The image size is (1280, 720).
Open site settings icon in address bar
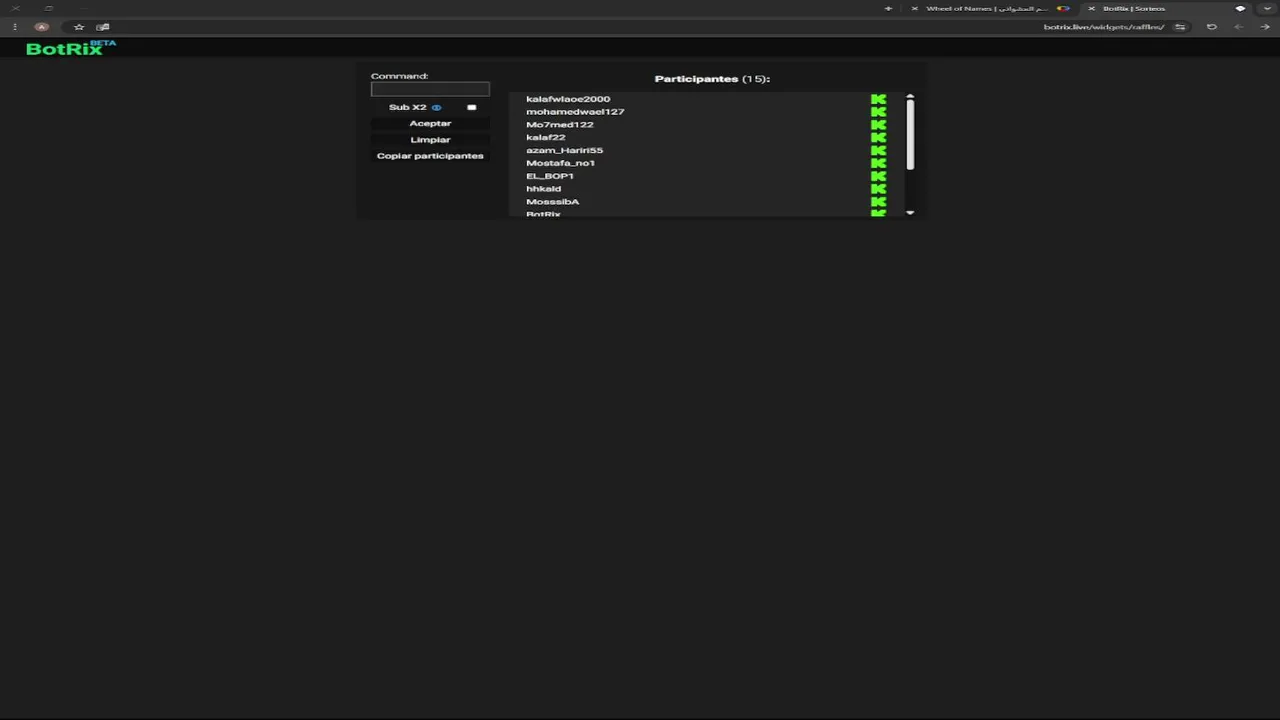1180,27
